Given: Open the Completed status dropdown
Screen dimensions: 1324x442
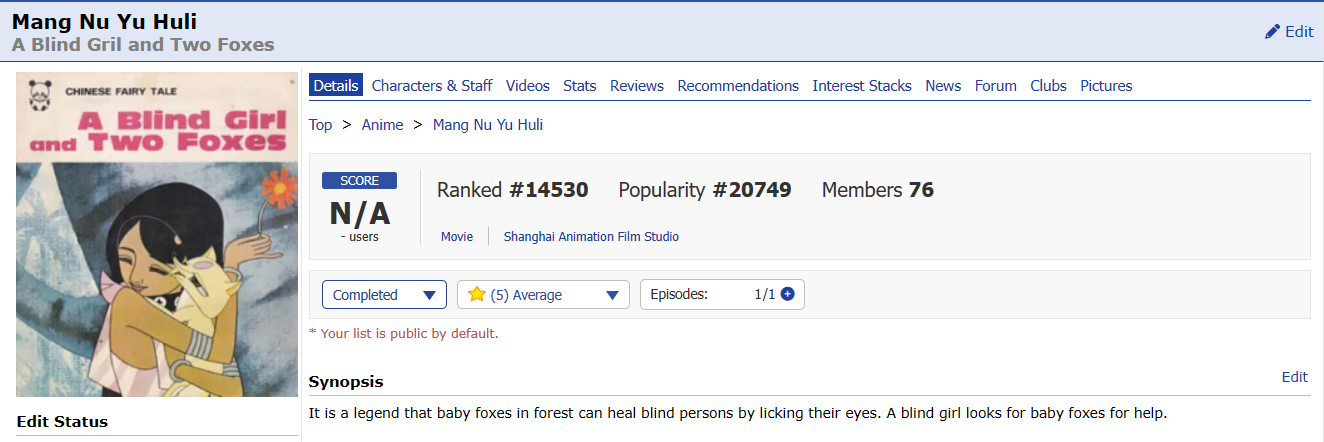Looking at the screenshot, I should pos(384,295).
